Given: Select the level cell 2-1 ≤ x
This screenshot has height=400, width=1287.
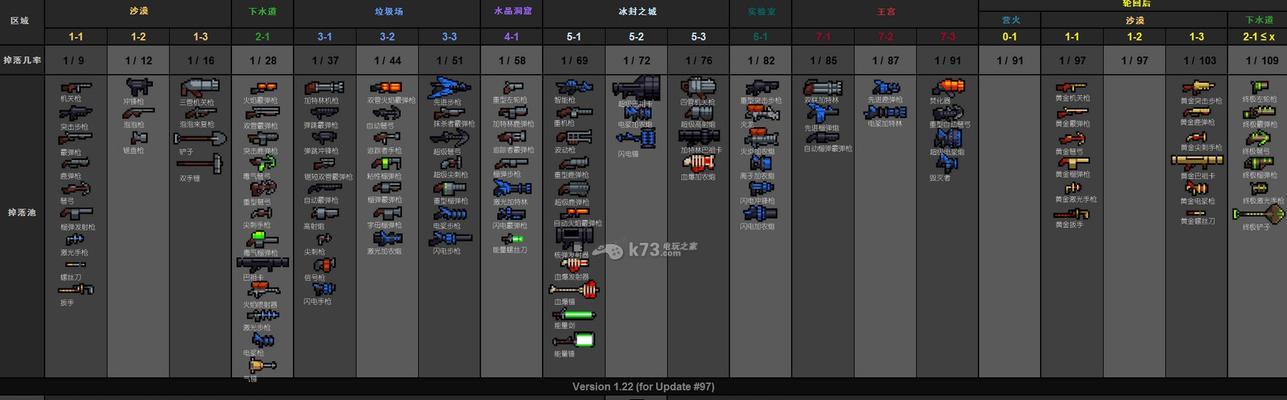Looking at the screenshot, I should click(x=1259, y=36).
